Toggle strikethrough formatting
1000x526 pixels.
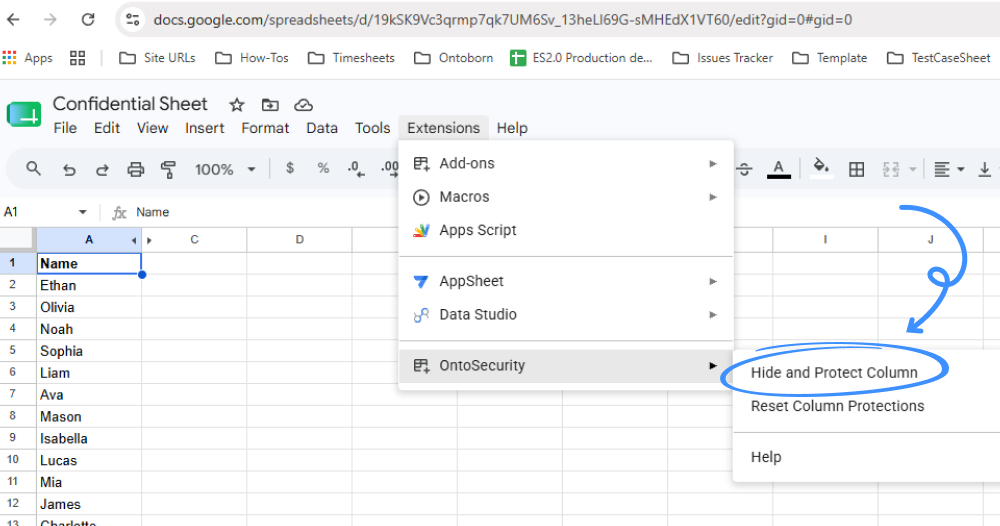(x=744, y=169)
